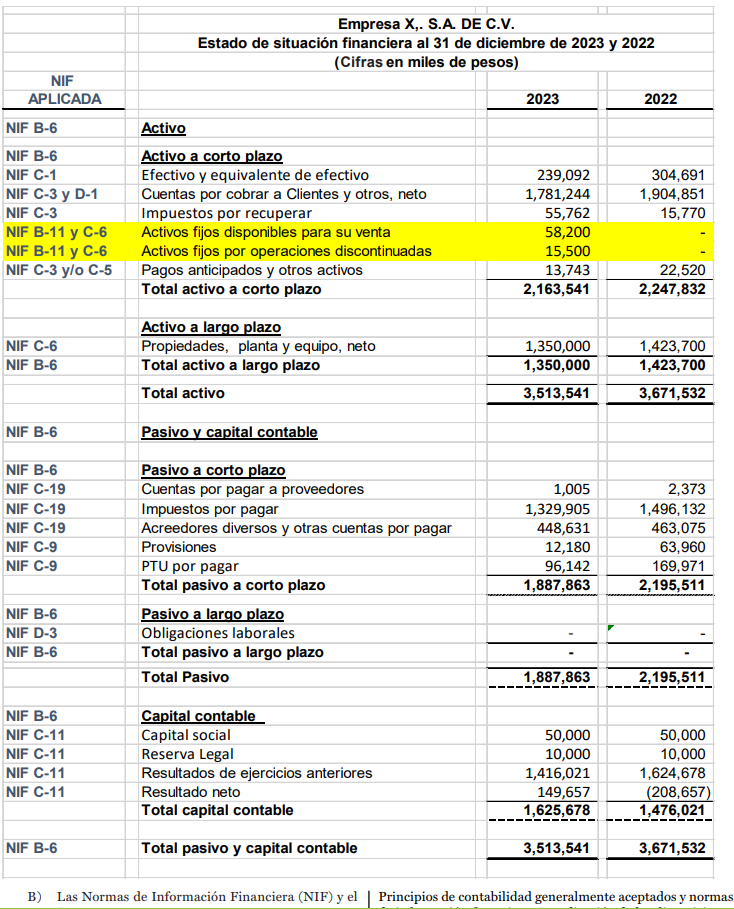This screenshot has width=734, height=909.
Task: Select the value 448,631
Action: pos(563,528)
